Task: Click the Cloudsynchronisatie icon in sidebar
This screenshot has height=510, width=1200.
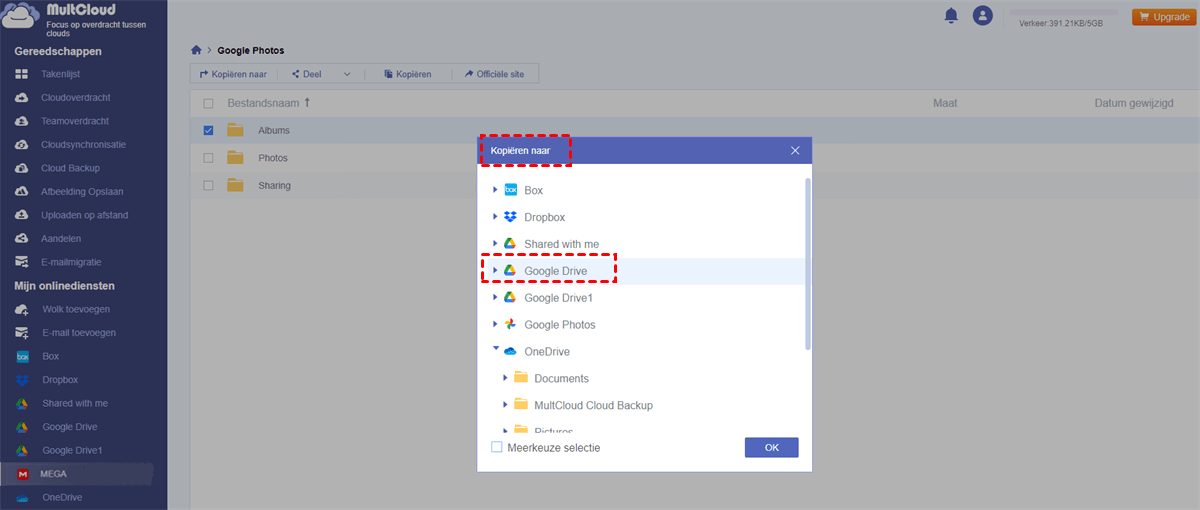Action: click(21, 144)
